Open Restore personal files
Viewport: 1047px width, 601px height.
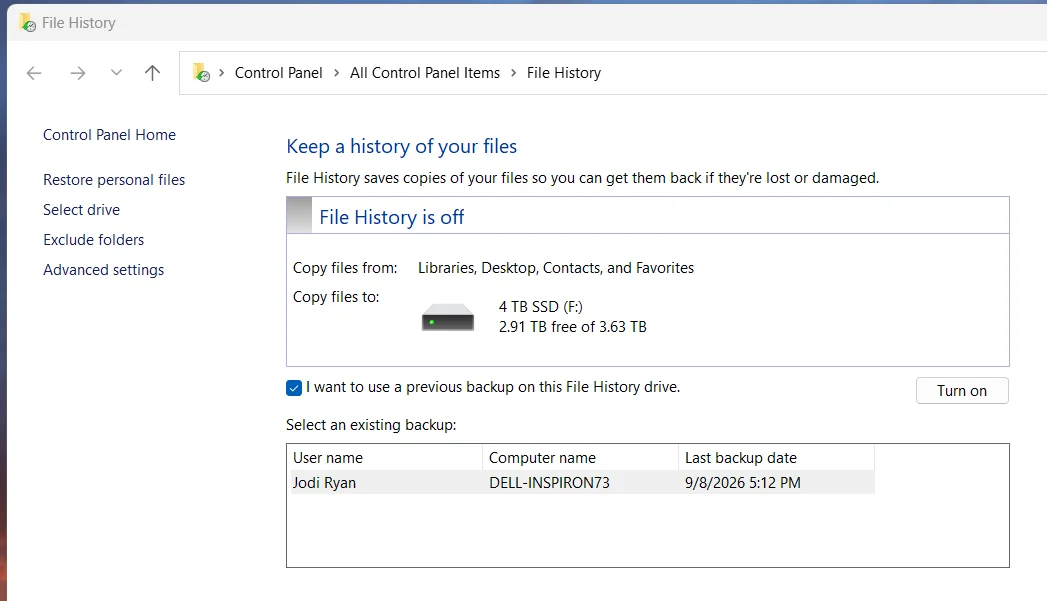tap(114, 180)
